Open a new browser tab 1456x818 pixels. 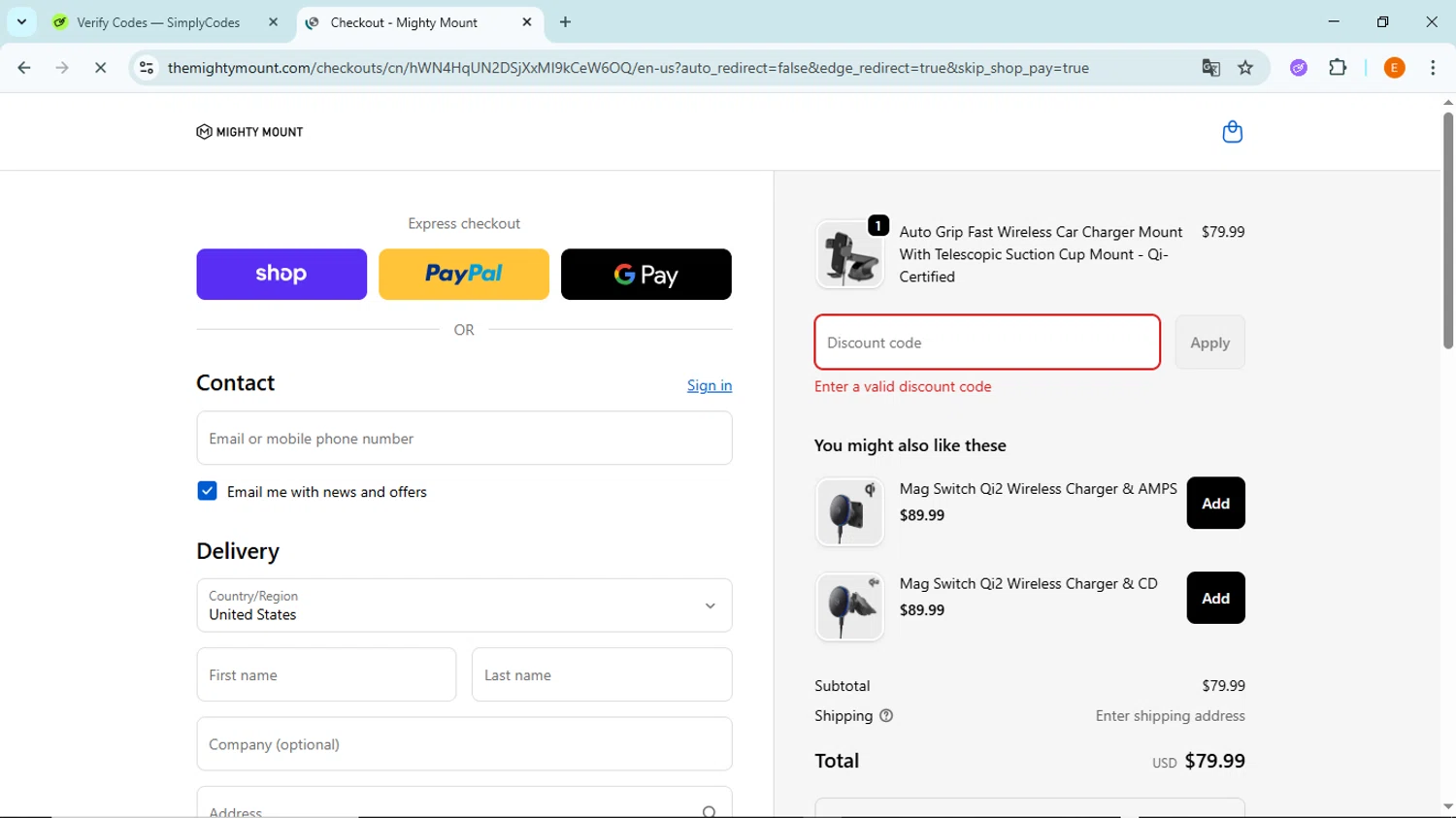tap(565, 22)
